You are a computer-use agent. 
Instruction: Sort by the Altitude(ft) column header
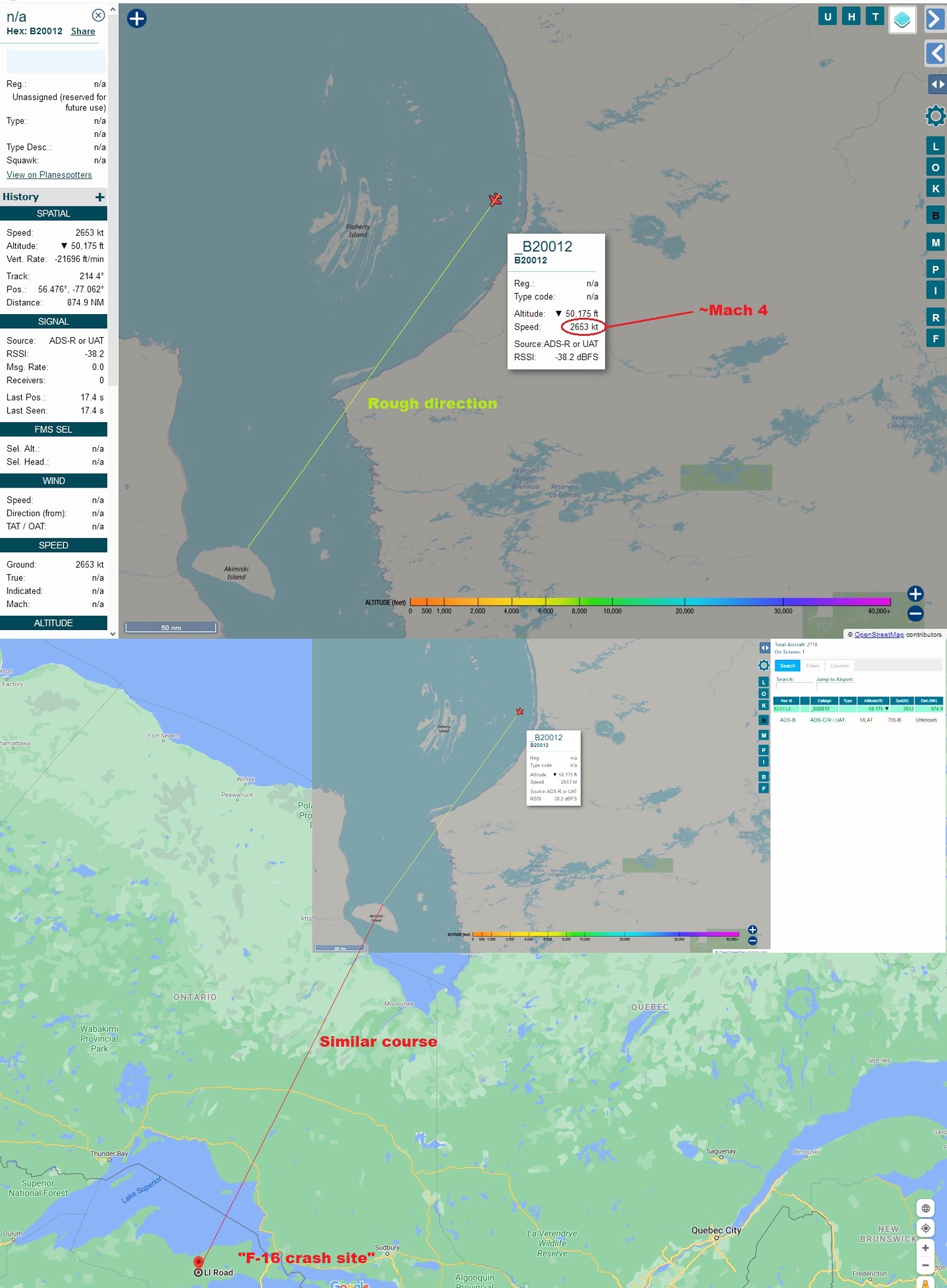[x=874, y=701]
